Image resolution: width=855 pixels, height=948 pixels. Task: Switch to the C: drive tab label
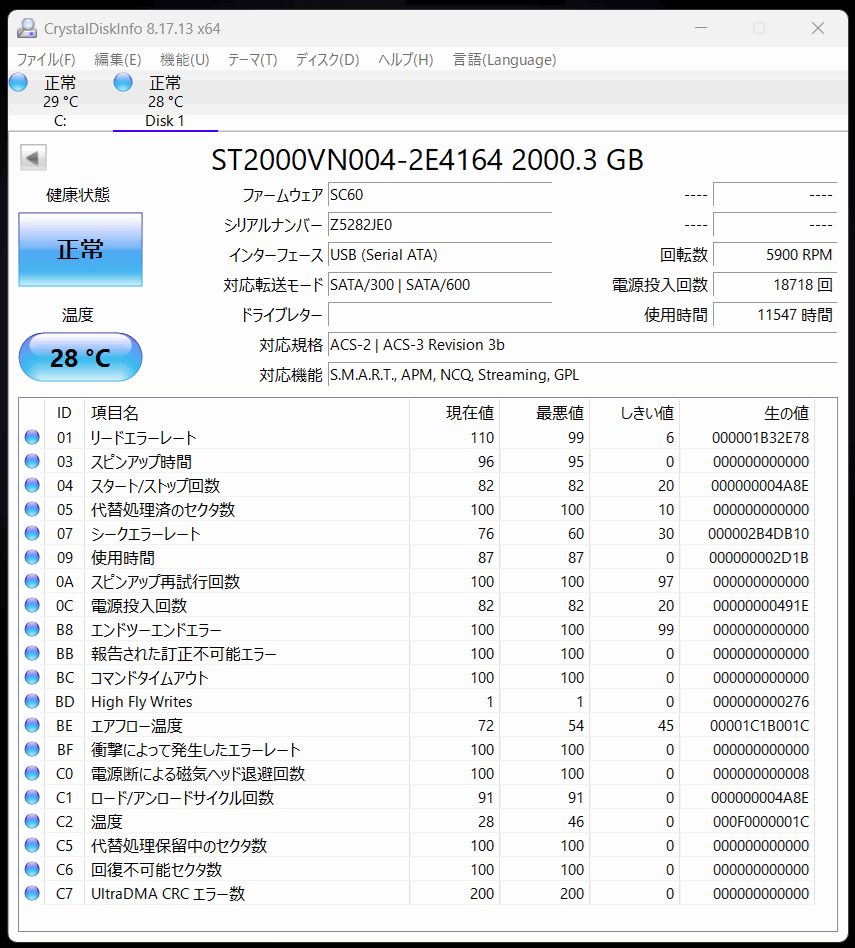[60, 121]
